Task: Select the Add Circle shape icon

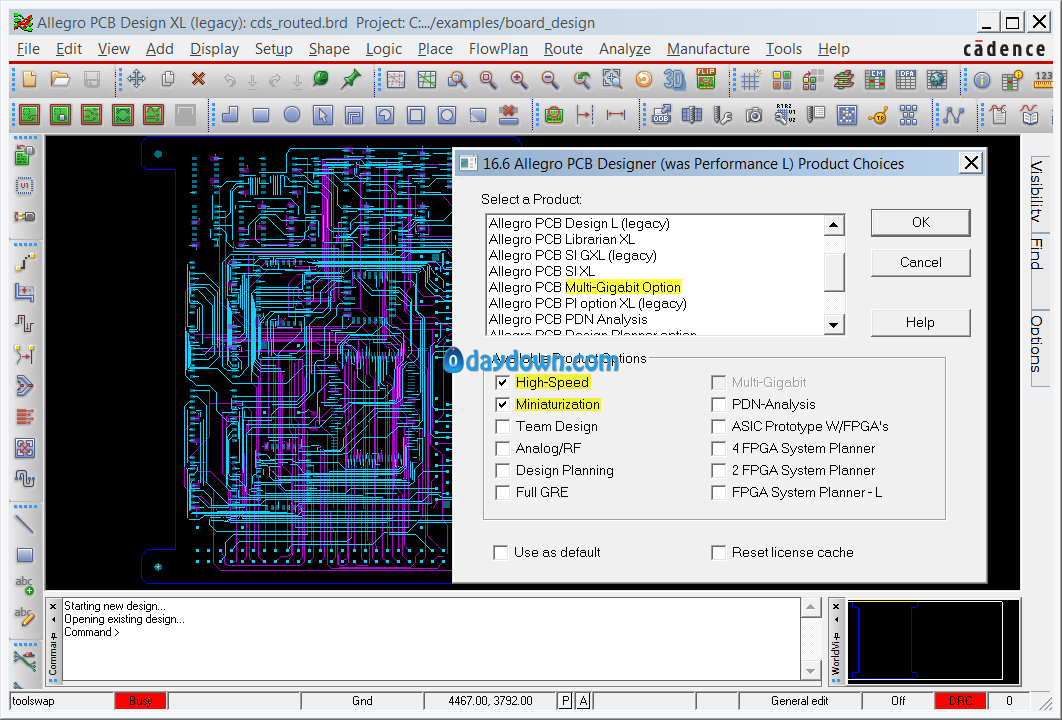Action: 292,115
